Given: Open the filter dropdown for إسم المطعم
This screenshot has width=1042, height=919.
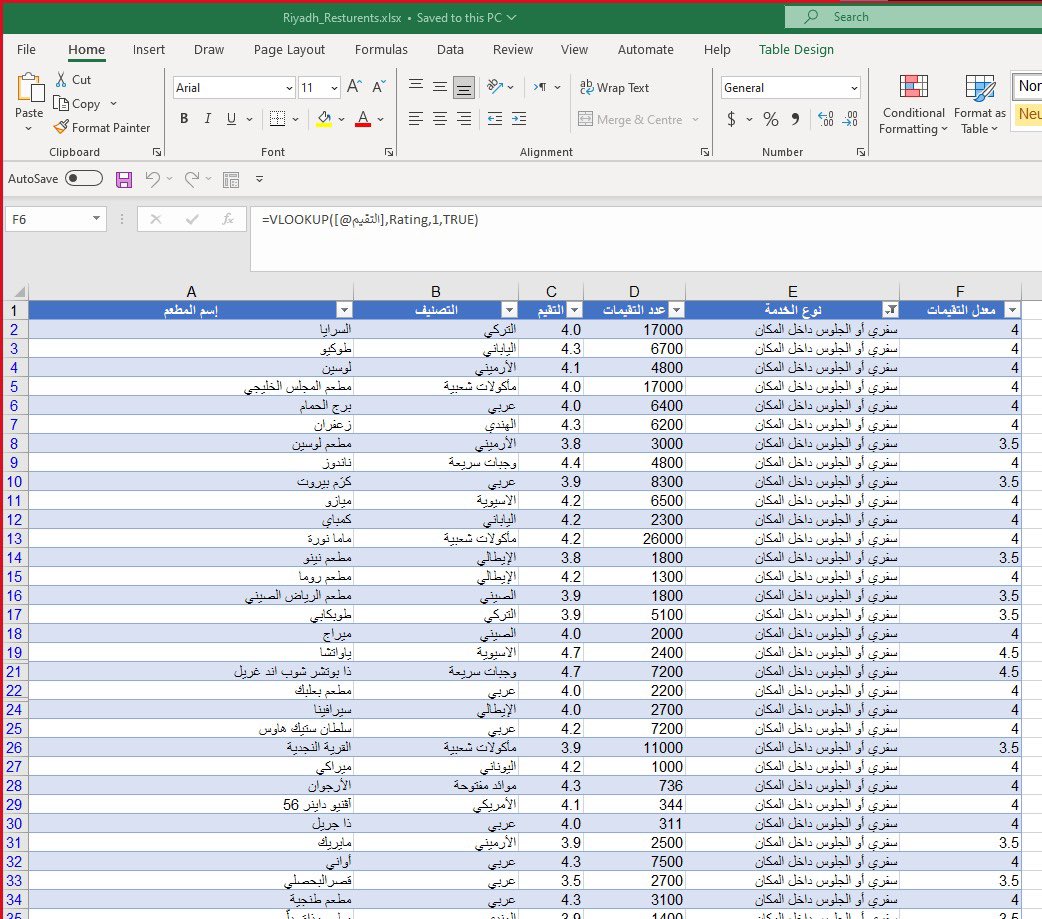Looking at the screenshot, I should [344, 310].
